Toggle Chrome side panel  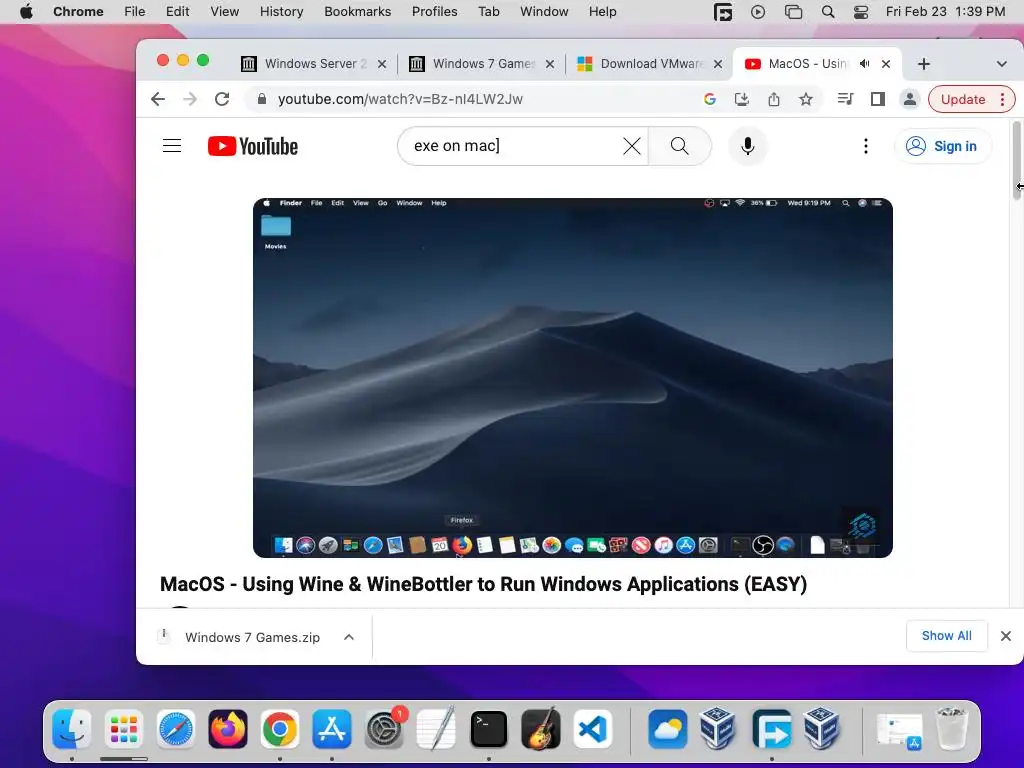(x=878, y=99)
